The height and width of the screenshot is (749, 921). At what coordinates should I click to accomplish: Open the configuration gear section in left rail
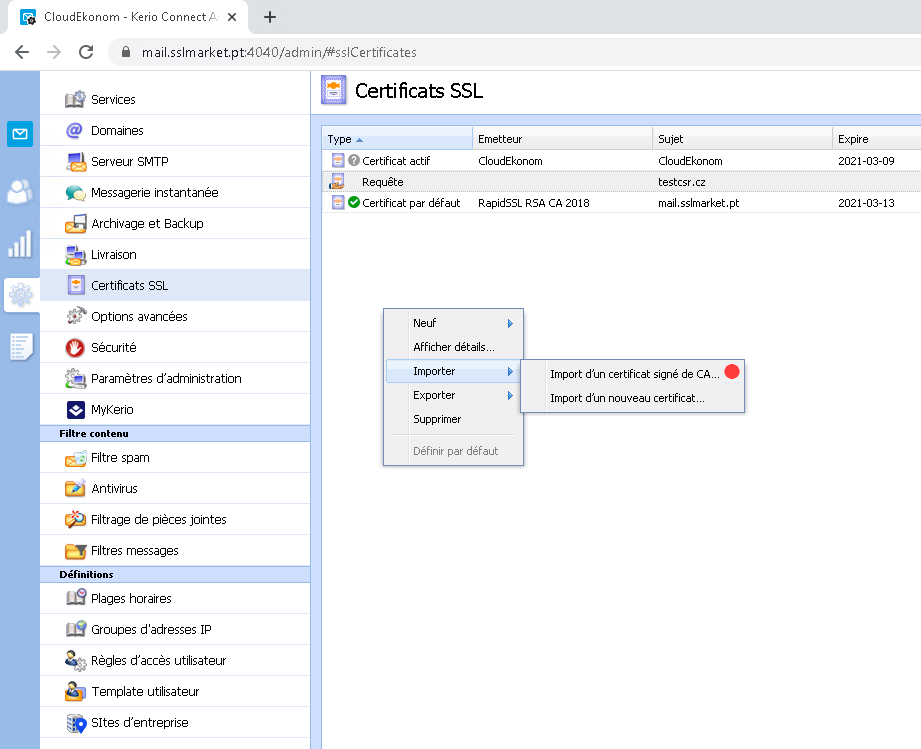coord(21,295)
